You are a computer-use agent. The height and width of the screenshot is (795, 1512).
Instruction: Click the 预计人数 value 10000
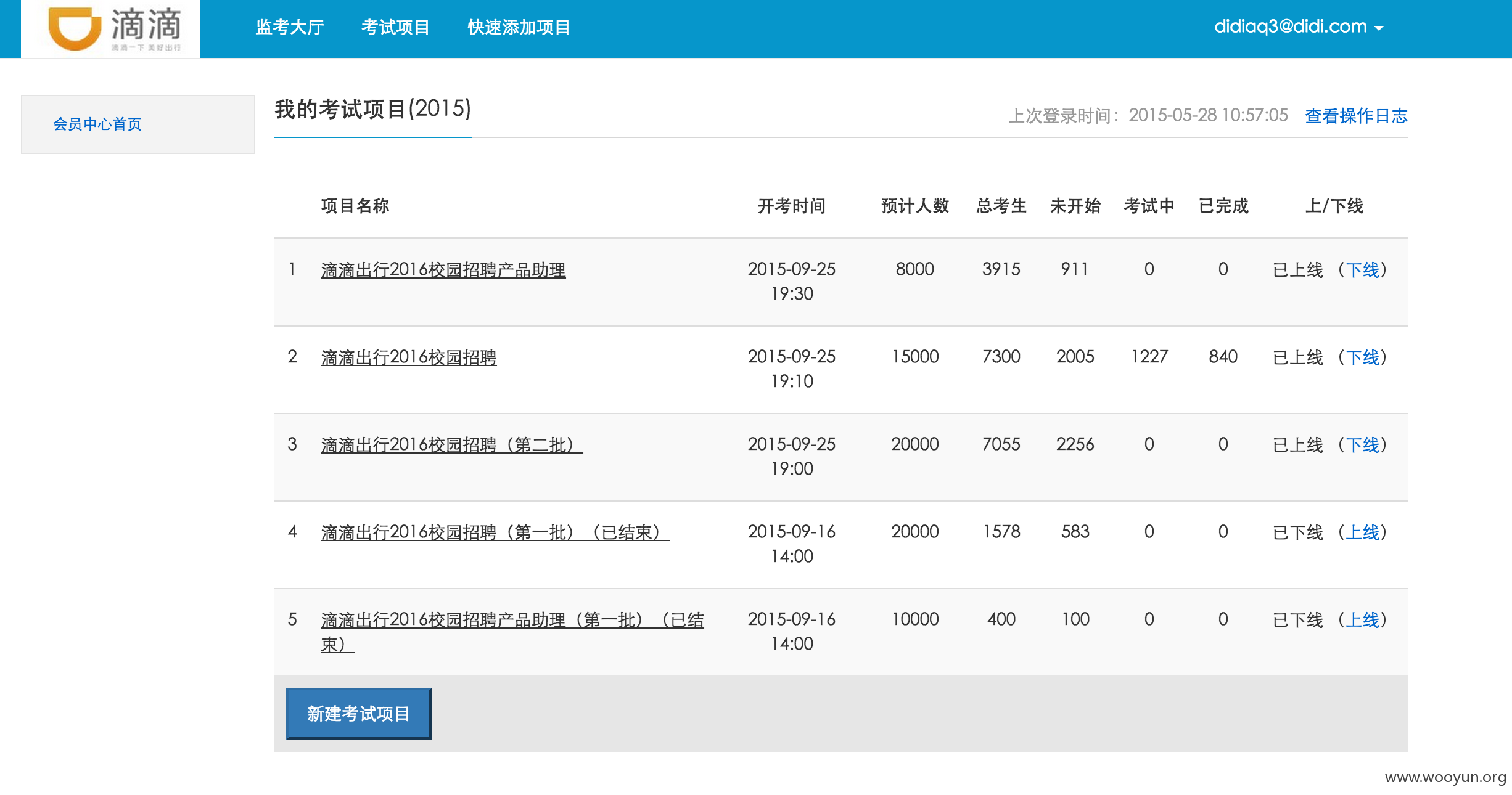click(915, 619)
